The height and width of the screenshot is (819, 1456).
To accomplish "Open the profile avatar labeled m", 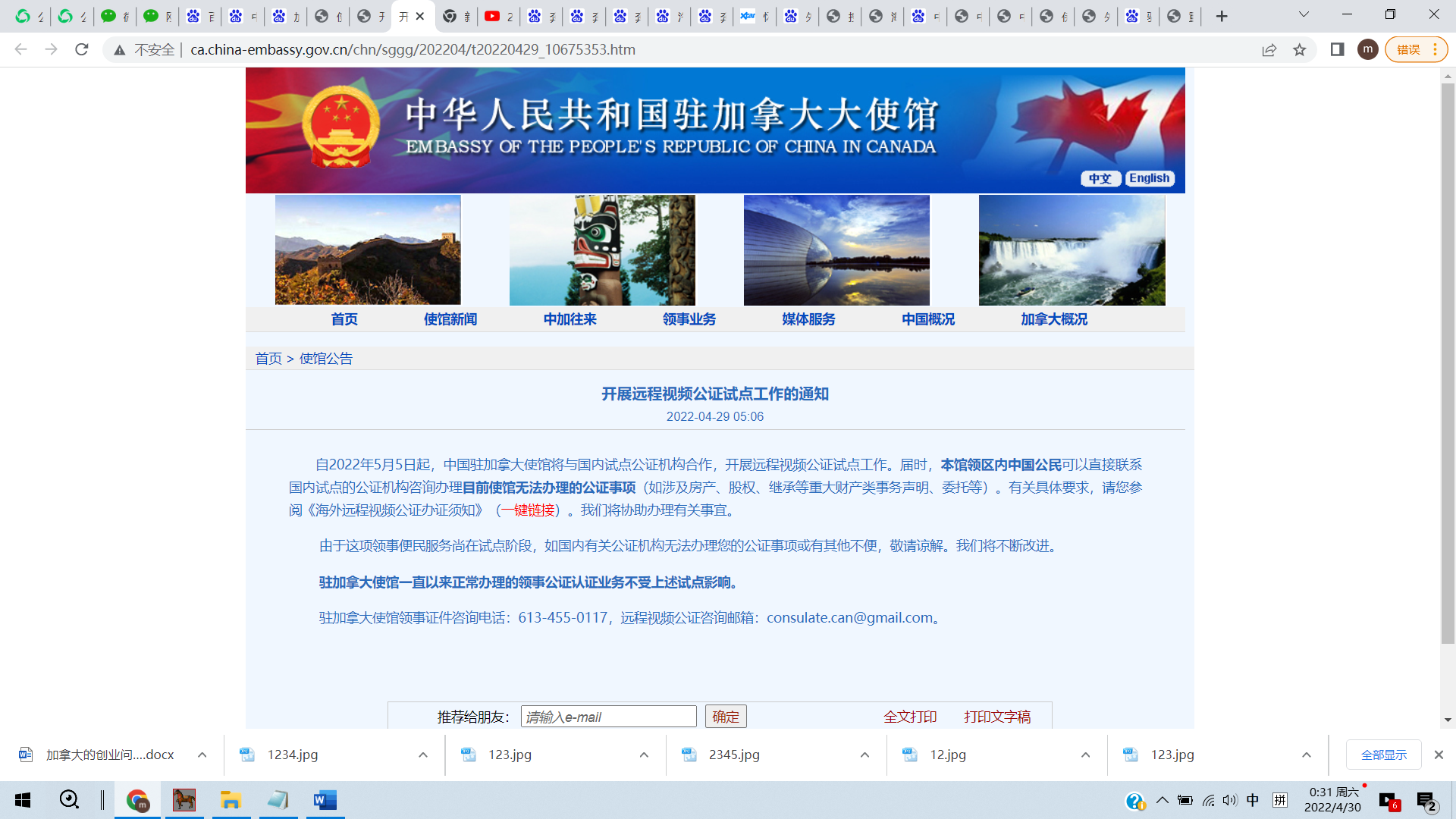I will [1367, 49].
